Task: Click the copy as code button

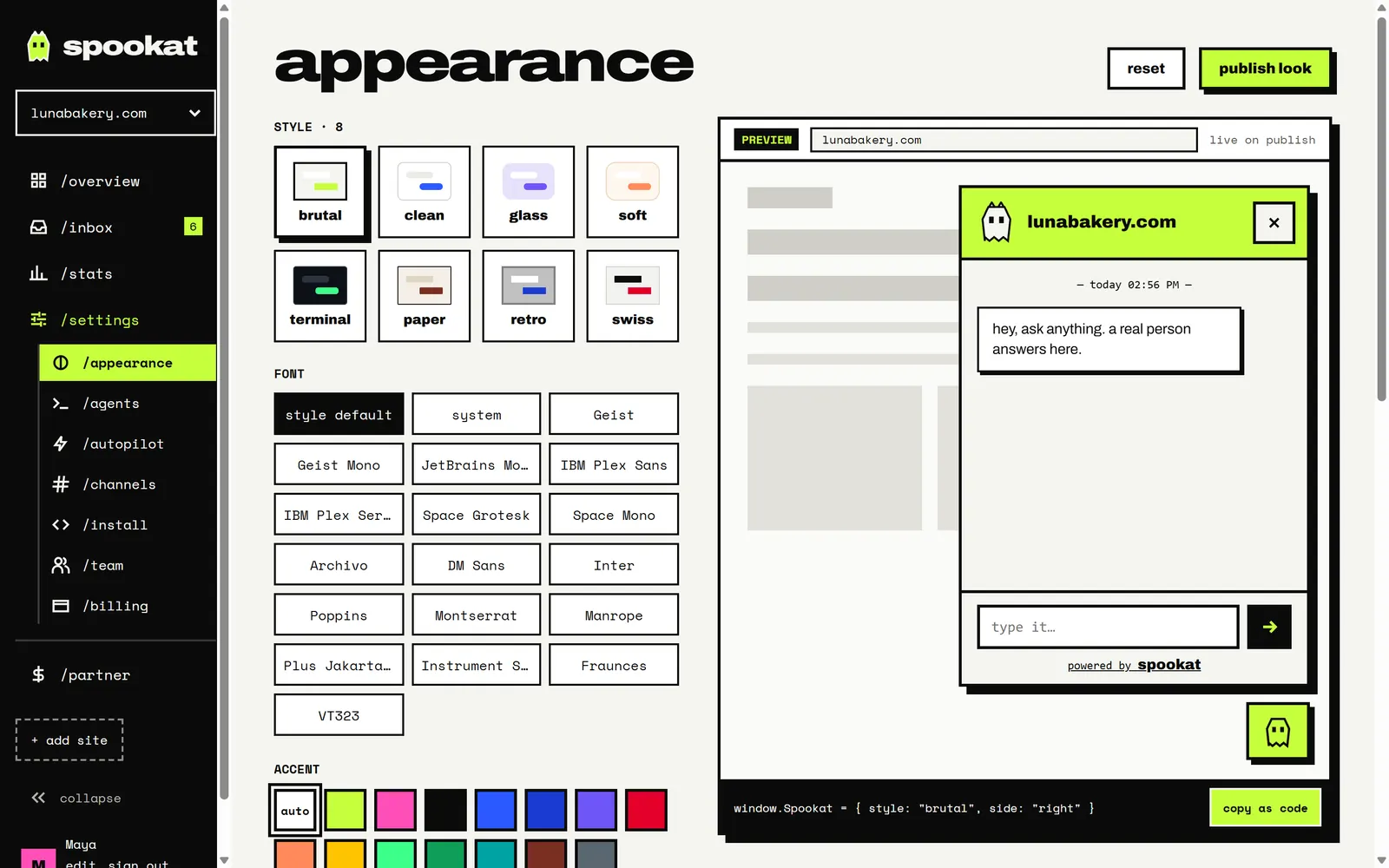Action: 1265,808
